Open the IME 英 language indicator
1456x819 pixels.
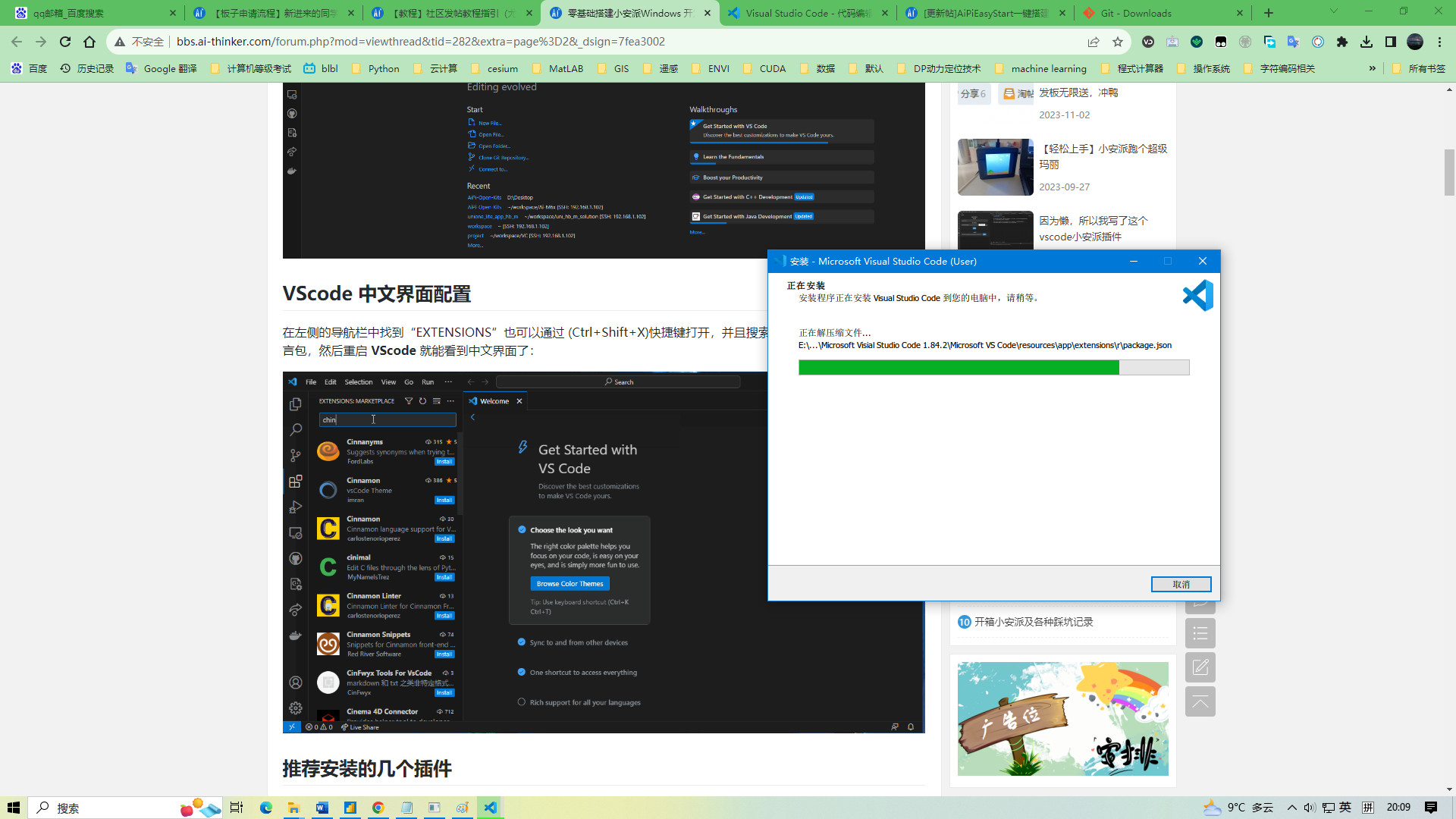(x=1345, y=808)
